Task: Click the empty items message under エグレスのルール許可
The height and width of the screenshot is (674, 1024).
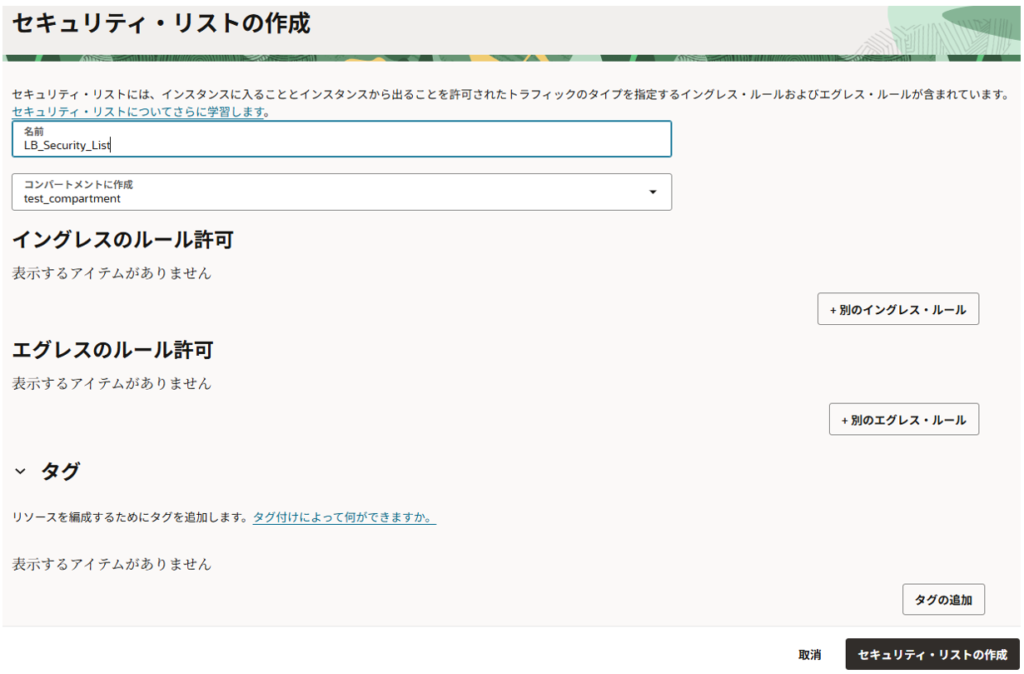Action: (111, 383)
